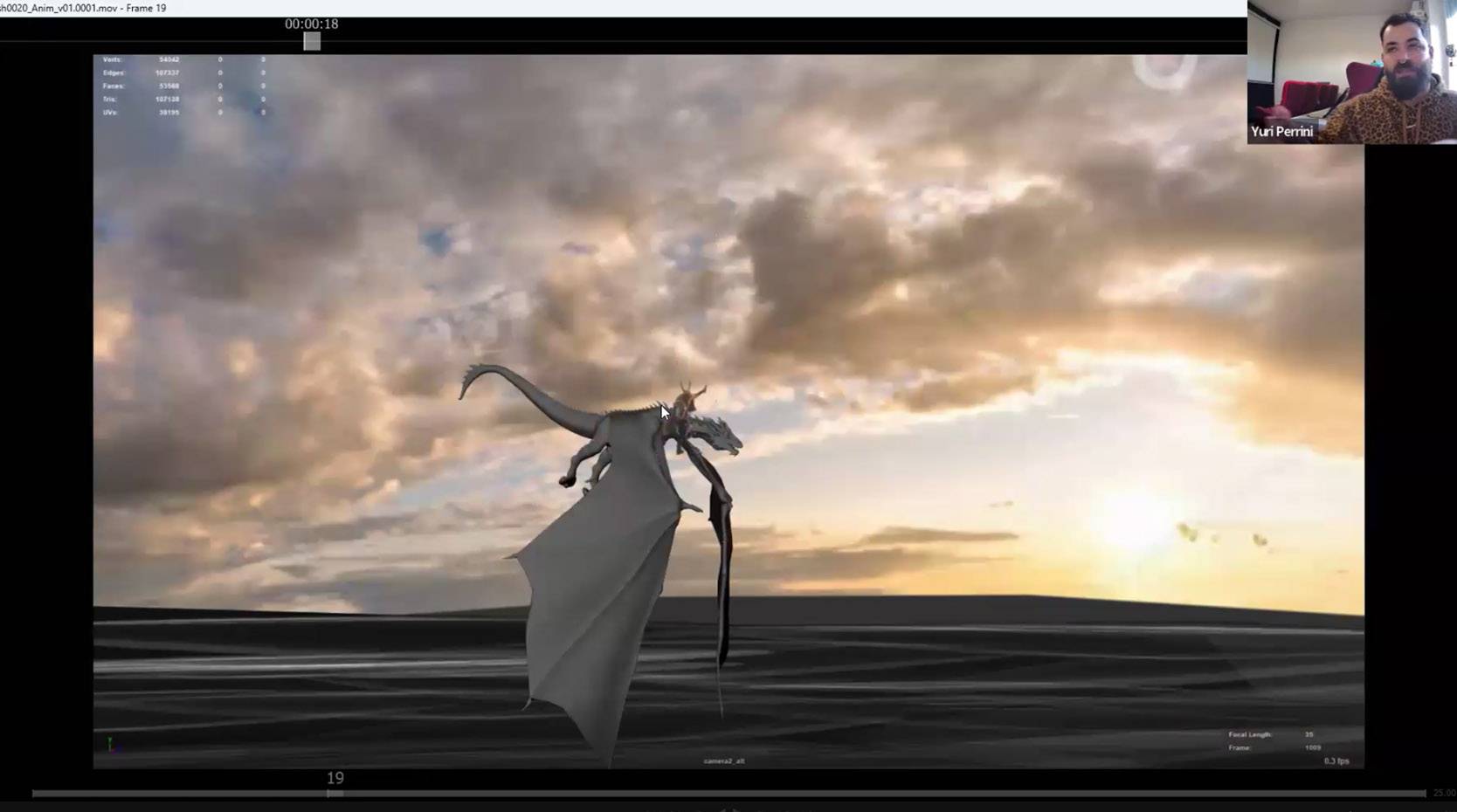Click the window title showing Frame 19

click(x=84, y=8)
